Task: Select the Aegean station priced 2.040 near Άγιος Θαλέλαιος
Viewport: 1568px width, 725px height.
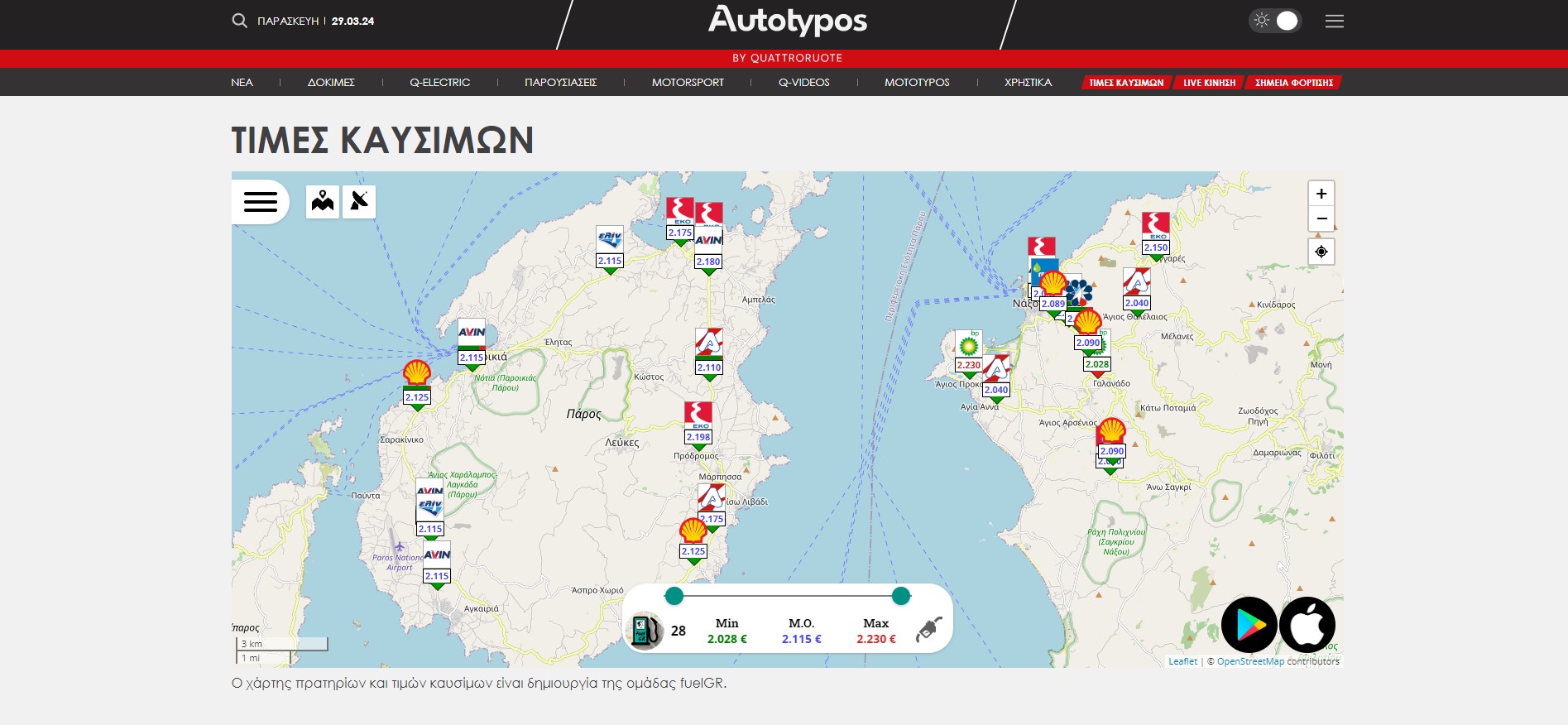Action: point(1137,291)
